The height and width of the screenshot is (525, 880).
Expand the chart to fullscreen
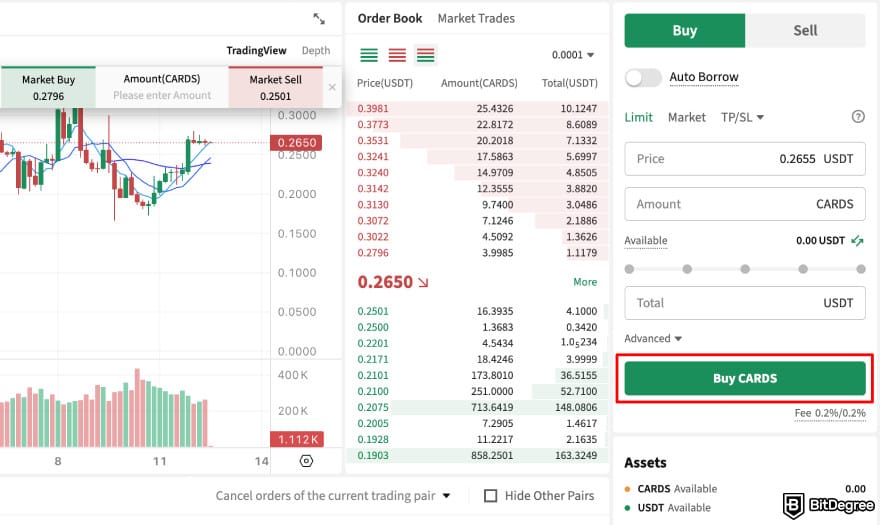point(319,19)
